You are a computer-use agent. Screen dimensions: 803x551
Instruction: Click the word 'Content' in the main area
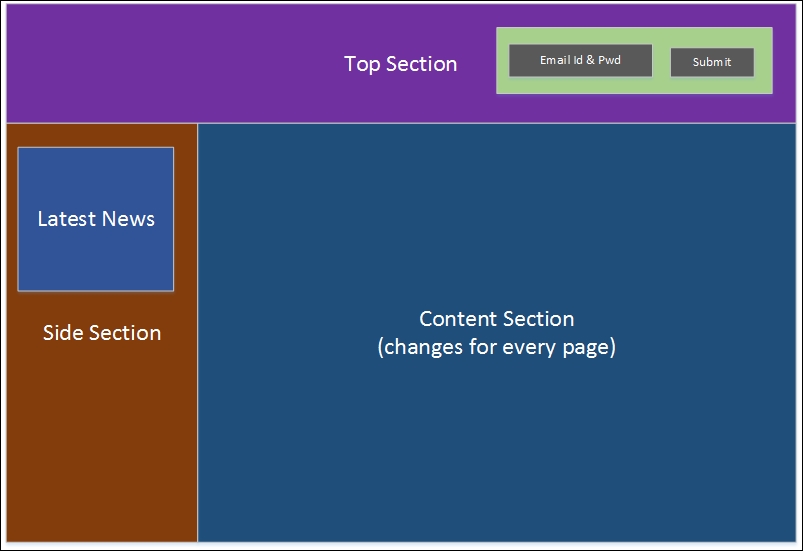[454, 319]
